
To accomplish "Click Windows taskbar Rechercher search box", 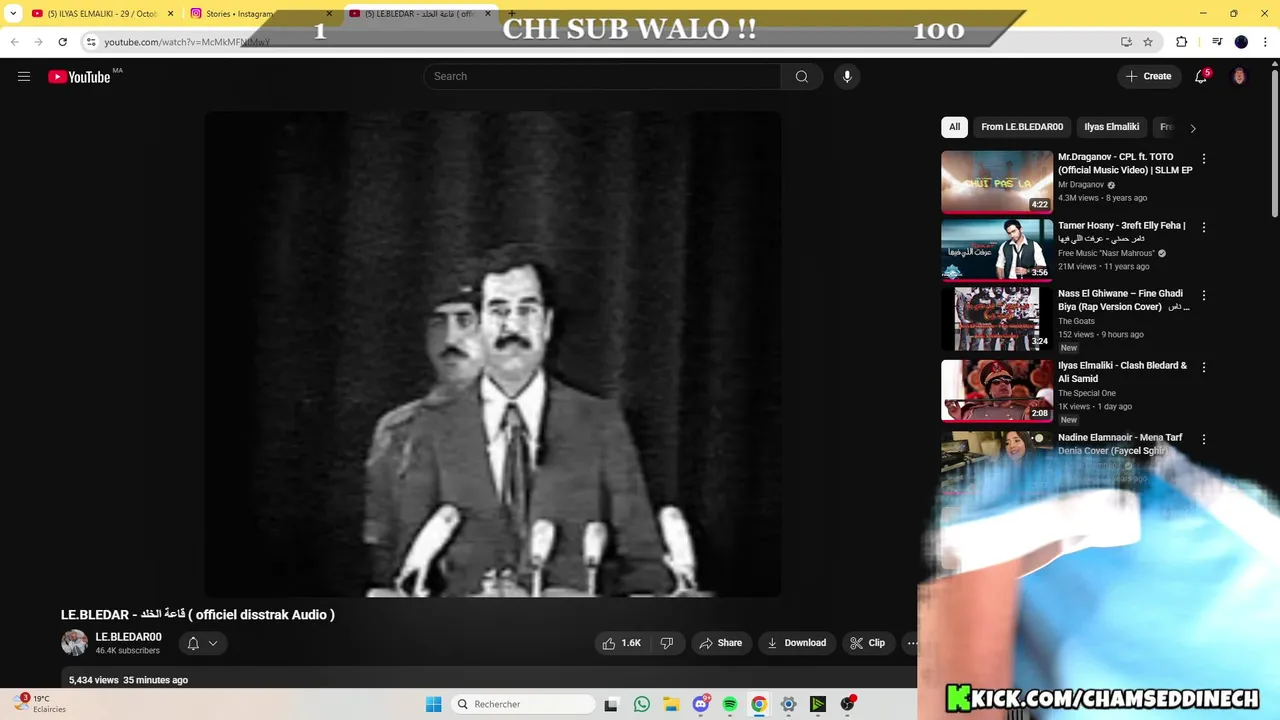I will pyautogui.click(x=521, y=704).
